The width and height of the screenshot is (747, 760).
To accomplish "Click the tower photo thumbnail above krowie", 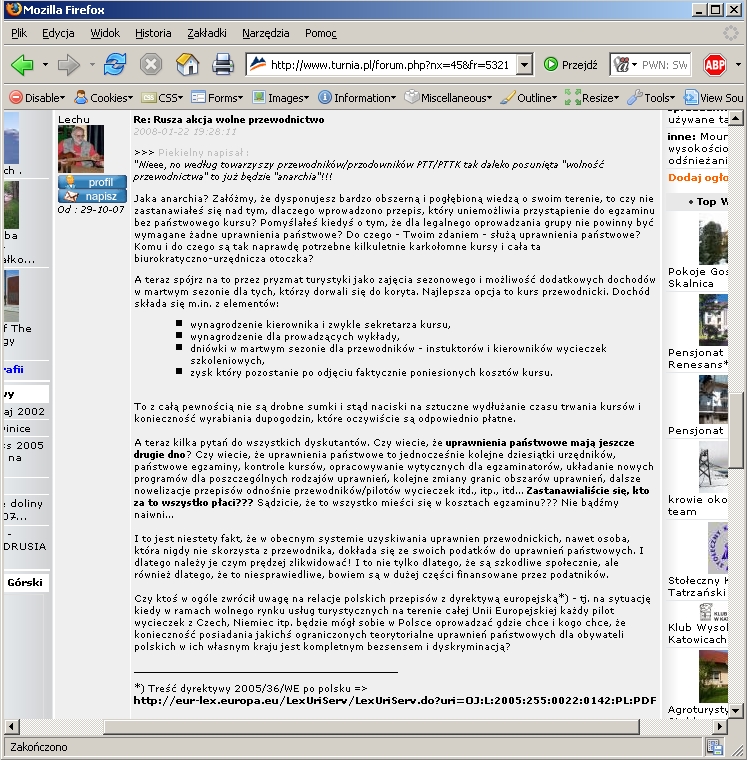I will (713, 468).
